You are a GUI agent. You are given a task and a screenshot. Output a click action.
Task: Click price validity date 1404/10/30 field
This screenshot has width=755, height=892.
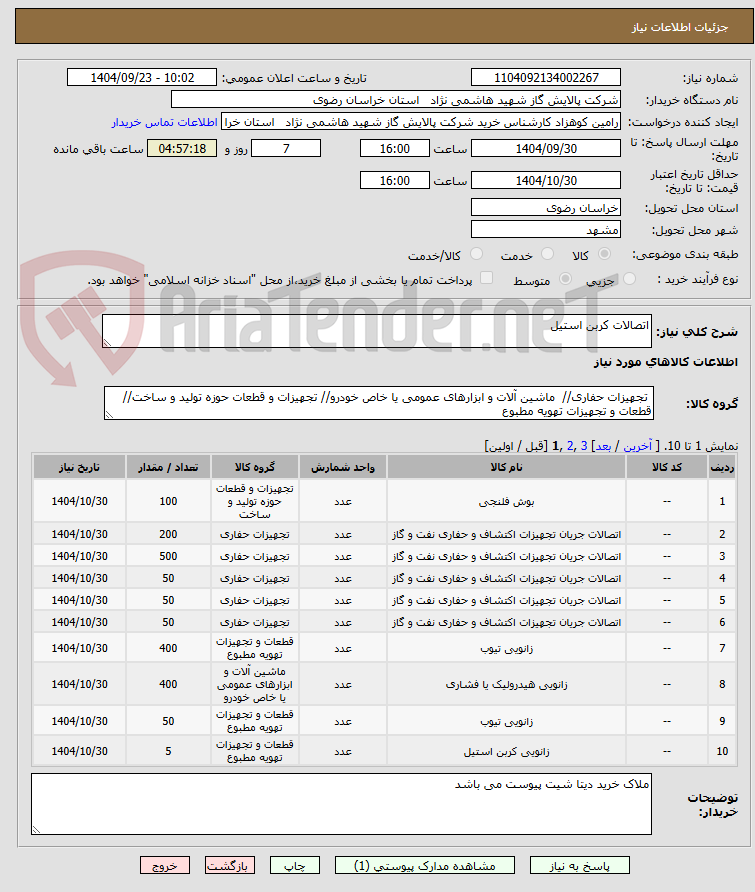tap(546, 180)
